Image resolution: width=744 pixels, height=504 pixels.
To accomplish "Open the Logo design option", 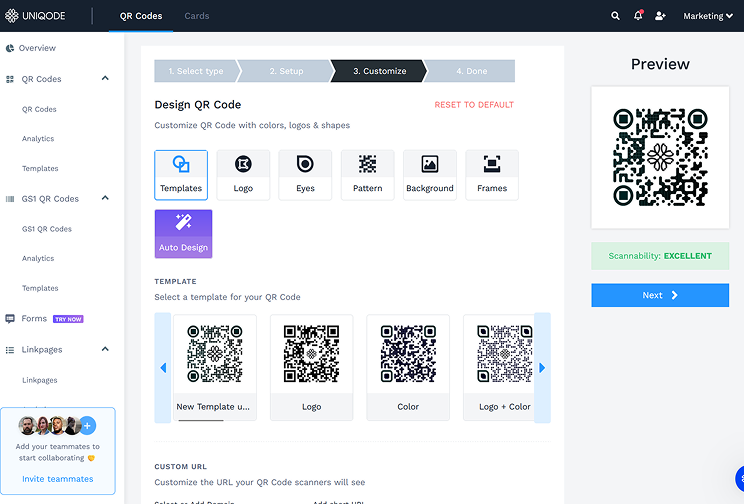I will click(243, 175).
